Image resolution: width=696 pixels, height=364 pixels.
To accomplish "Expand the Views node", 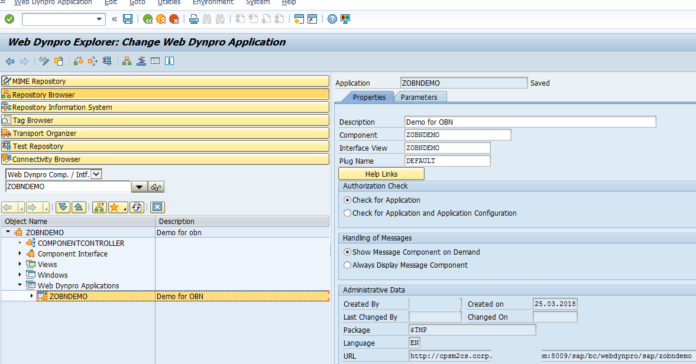I will click(20, 264).
